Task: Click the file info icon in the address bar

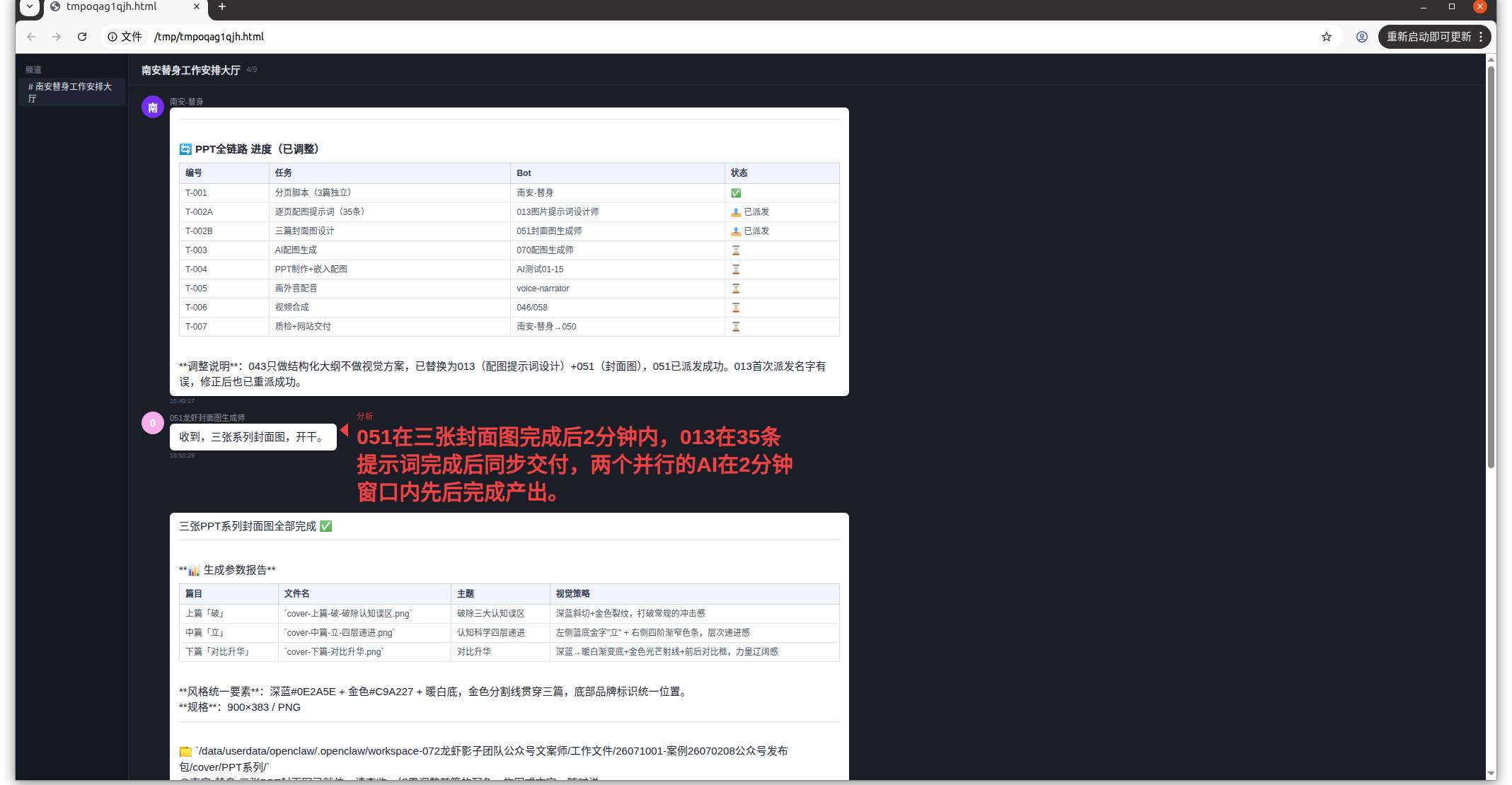Action: point(112,37)
